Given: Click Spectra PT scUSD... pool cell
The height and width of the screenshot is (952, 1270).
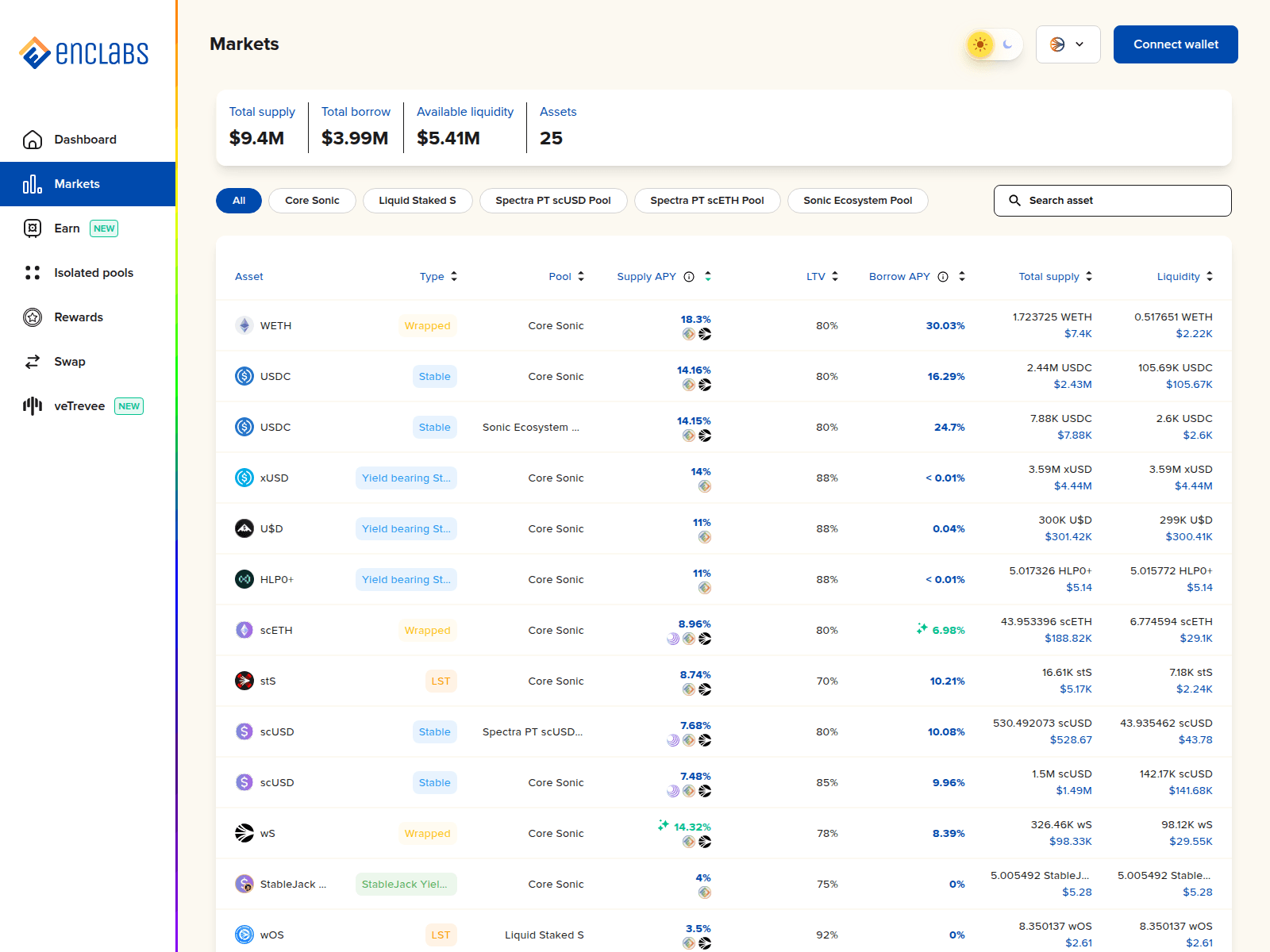Looking at the screenshot, I should (x=533, y=732).
